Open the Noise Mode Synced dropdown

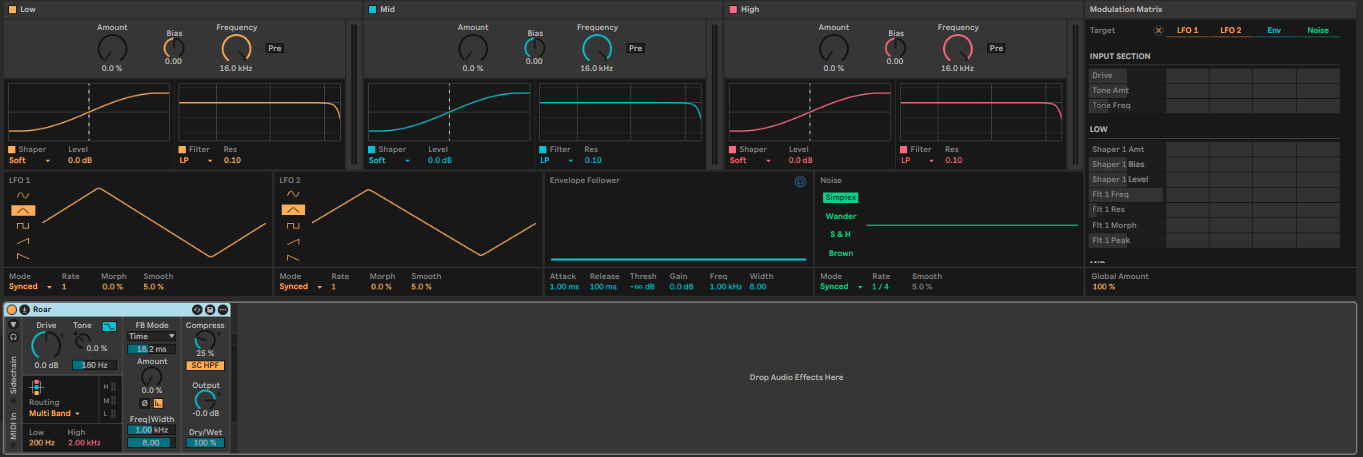coord(842,287)
